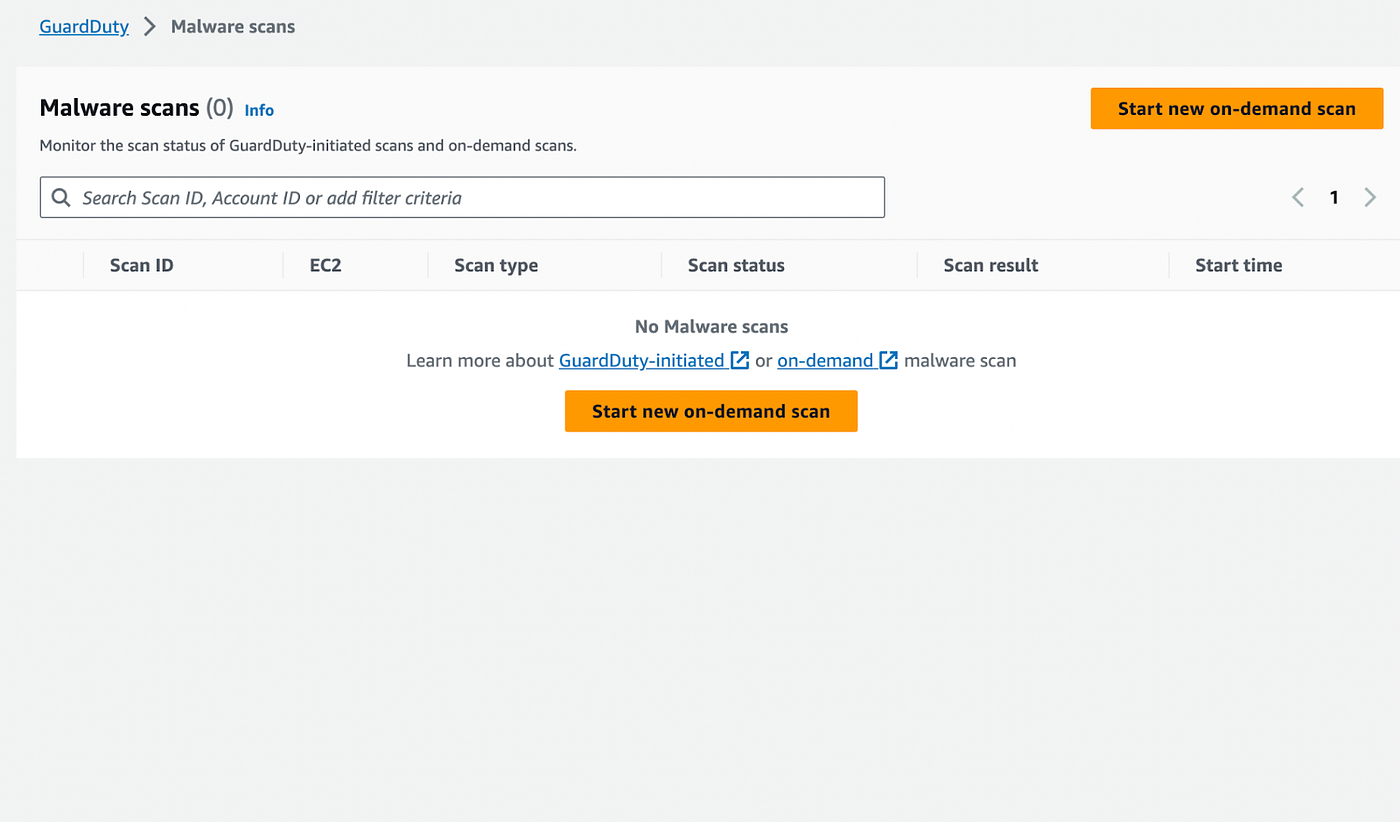Click the Scan result column header
This screenshot has height=822, width=1400.
click(x=991, y=265)
